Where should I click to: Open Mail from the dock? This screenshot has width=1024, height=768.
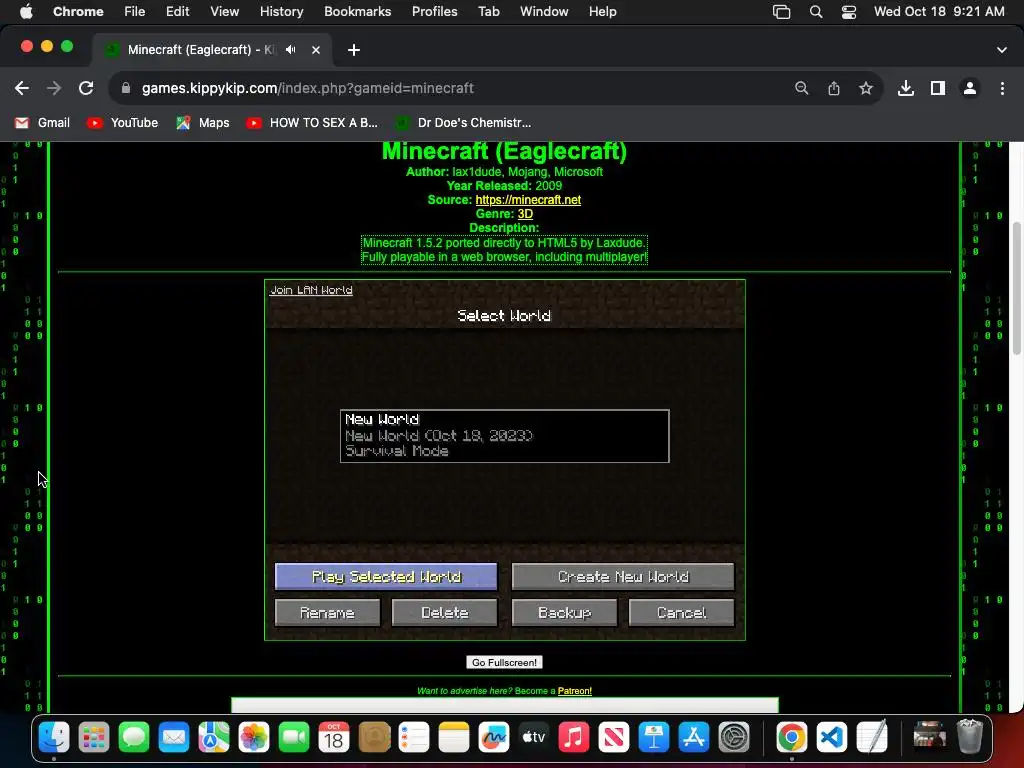[174, 738]
